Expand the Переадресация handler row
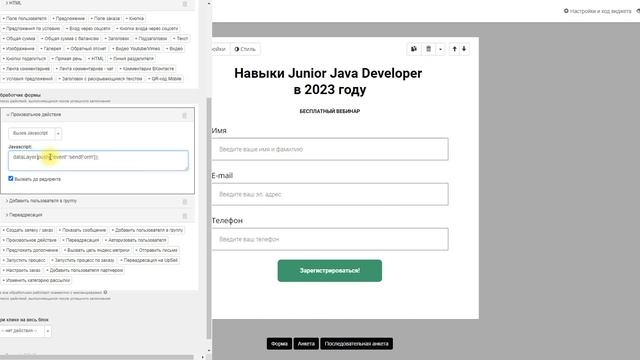This screenshot has width=640, height=360. click(x=24, y=215)
